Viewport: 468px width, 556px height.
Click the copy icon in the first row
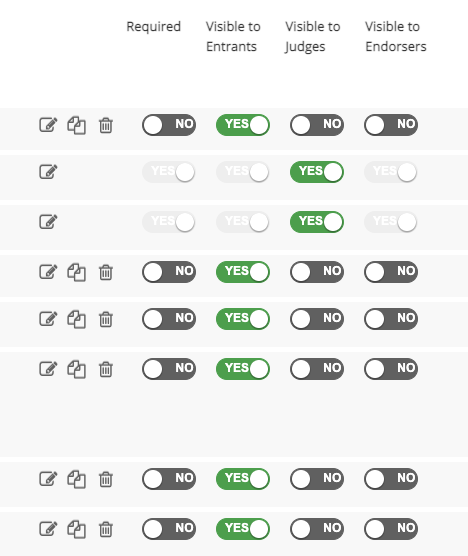point(77,125)
